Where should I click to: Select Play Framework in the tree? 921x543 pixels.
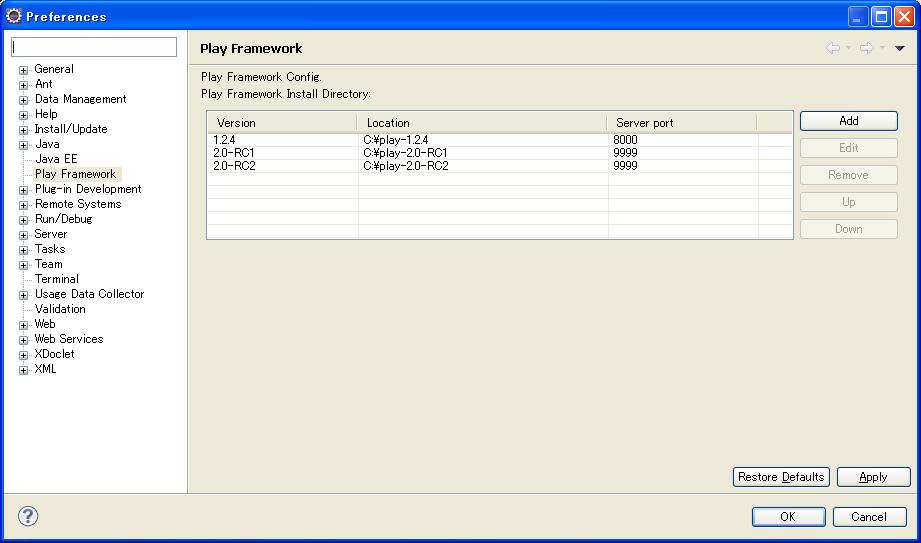click(x=76, y=174)
